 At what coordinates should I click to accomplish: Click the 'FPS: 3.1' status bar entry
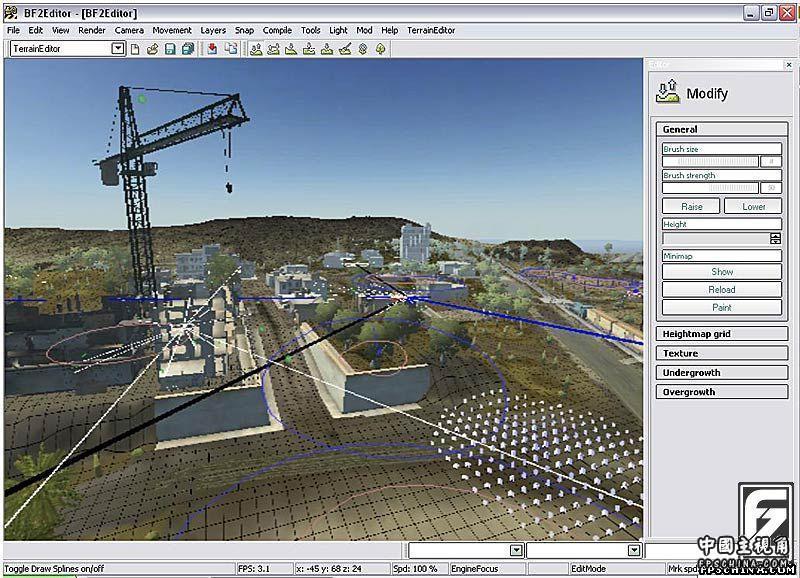click(x=254, y=568)
